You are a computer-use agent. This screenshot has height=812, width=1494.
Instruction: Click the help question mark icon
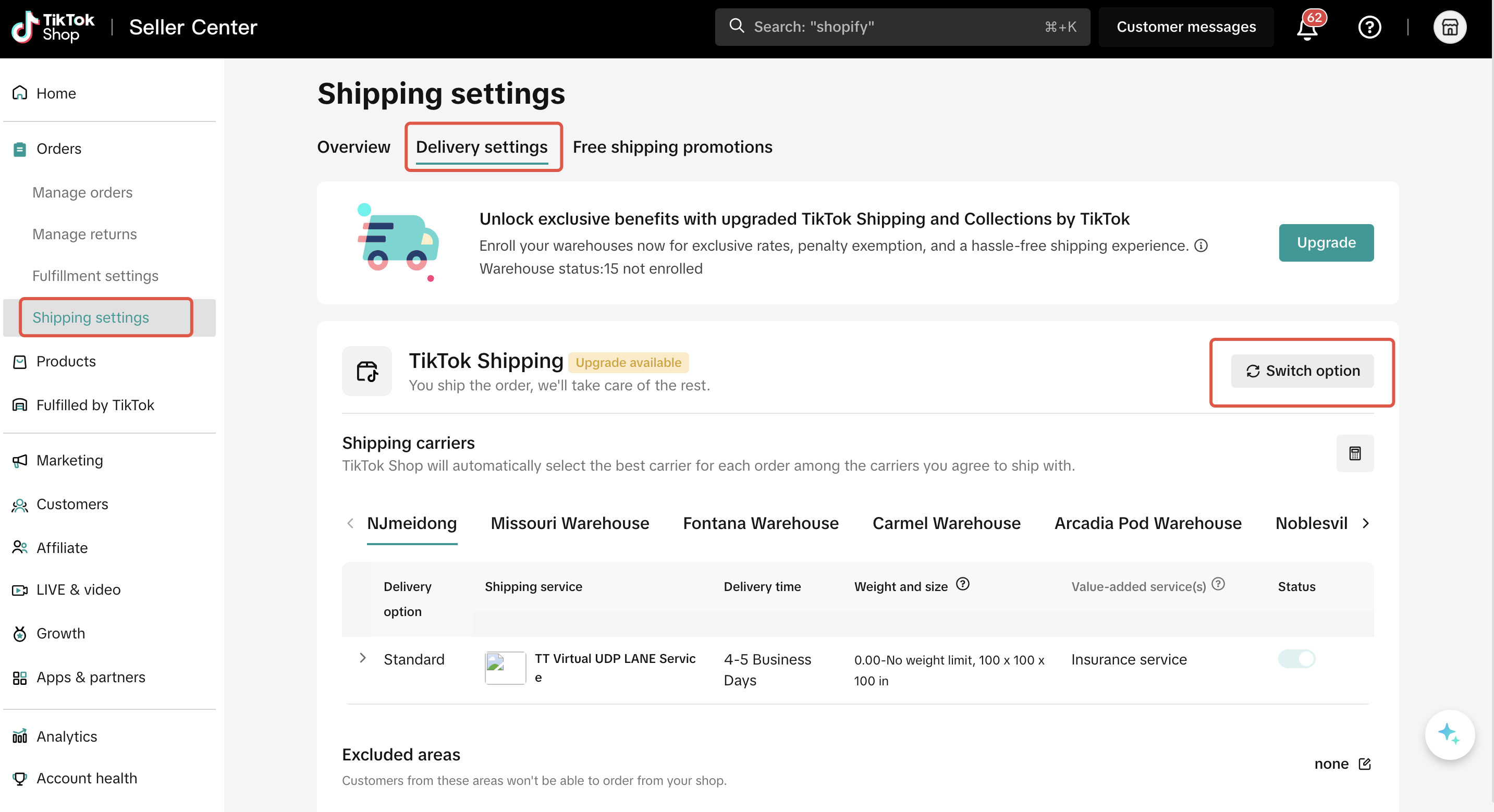click(x=1369, y=27)
